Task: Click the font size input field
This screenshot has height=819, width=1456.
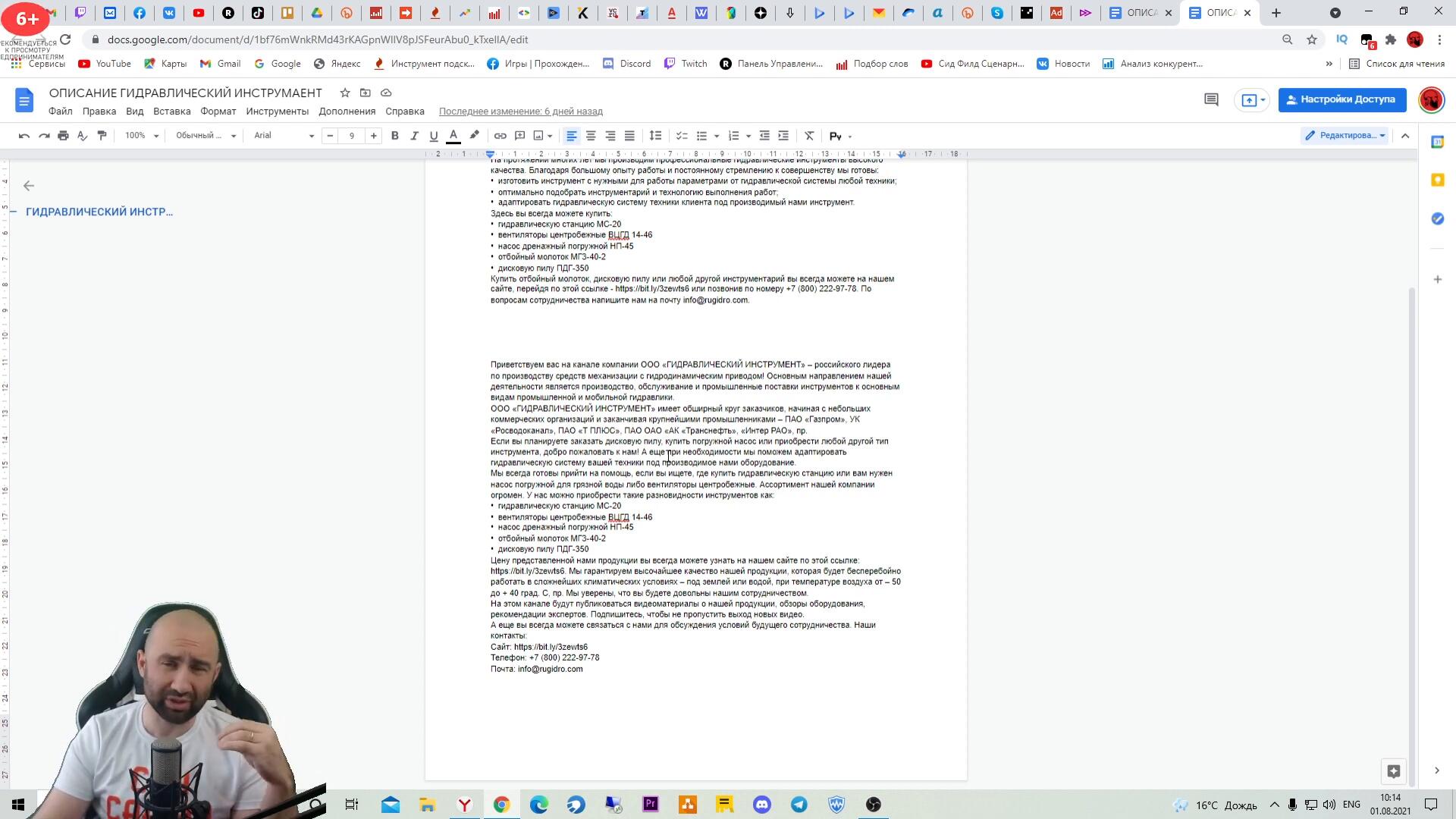Action: pos(351,136)
